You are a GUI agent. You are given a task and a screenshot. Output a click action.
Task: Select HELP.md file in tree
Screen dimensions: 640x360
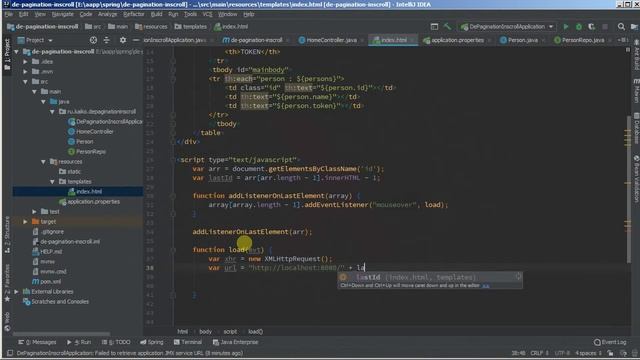[51, 251]
